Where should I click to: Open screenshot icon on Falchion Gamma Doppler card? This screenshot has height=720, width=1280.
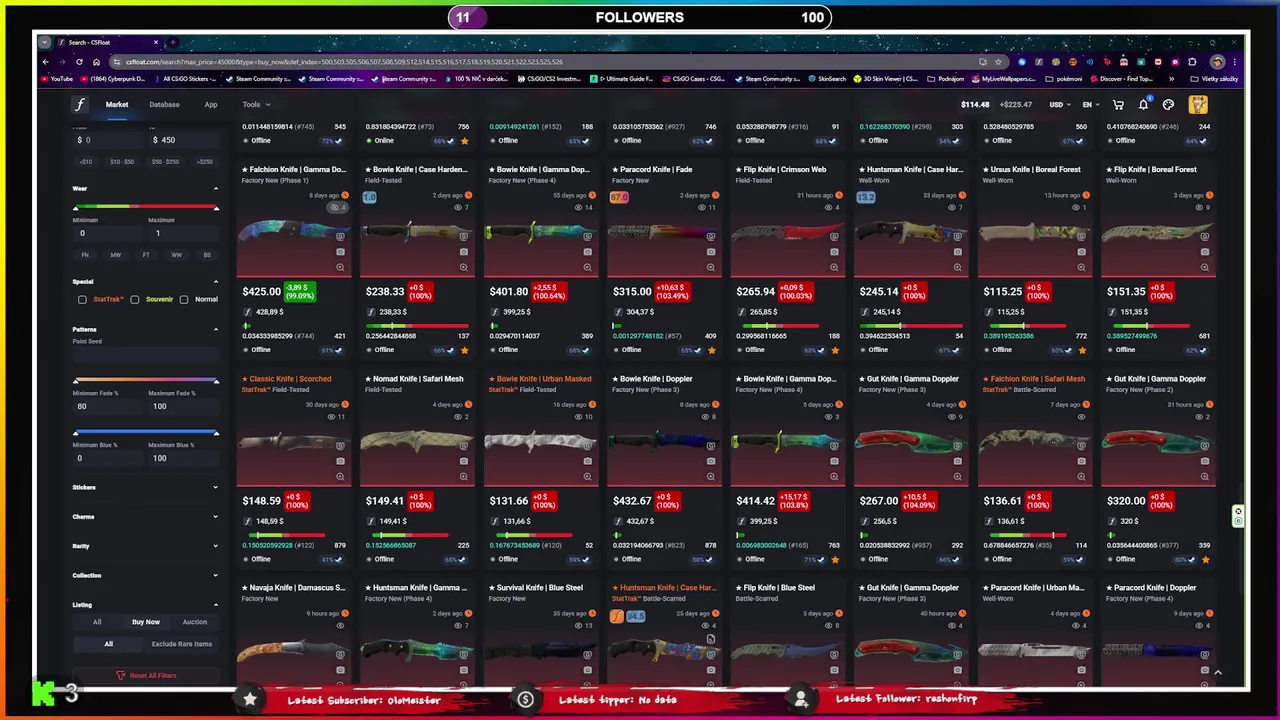[340, 252]
